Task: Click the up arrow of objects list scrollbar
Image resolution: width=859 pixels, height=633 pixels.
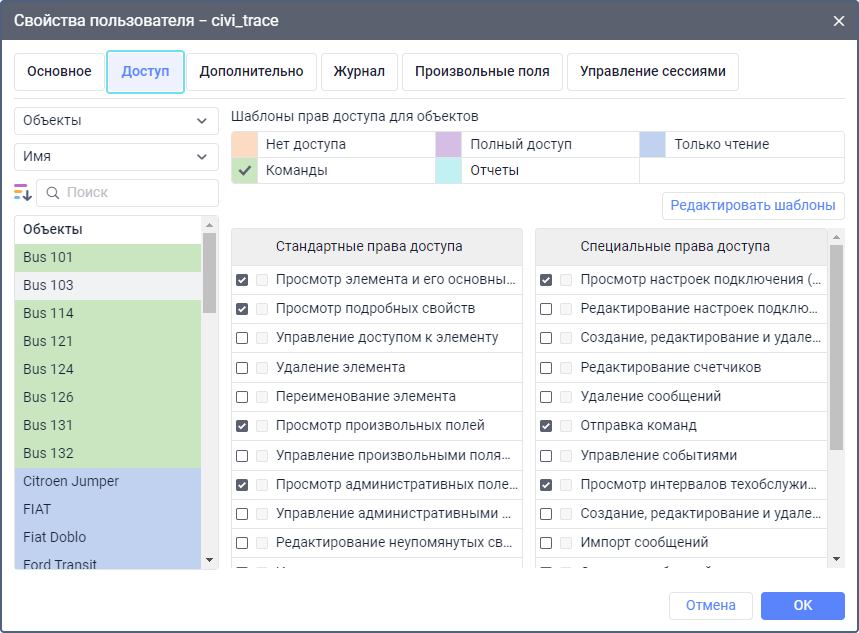Action: pos(209,224)
